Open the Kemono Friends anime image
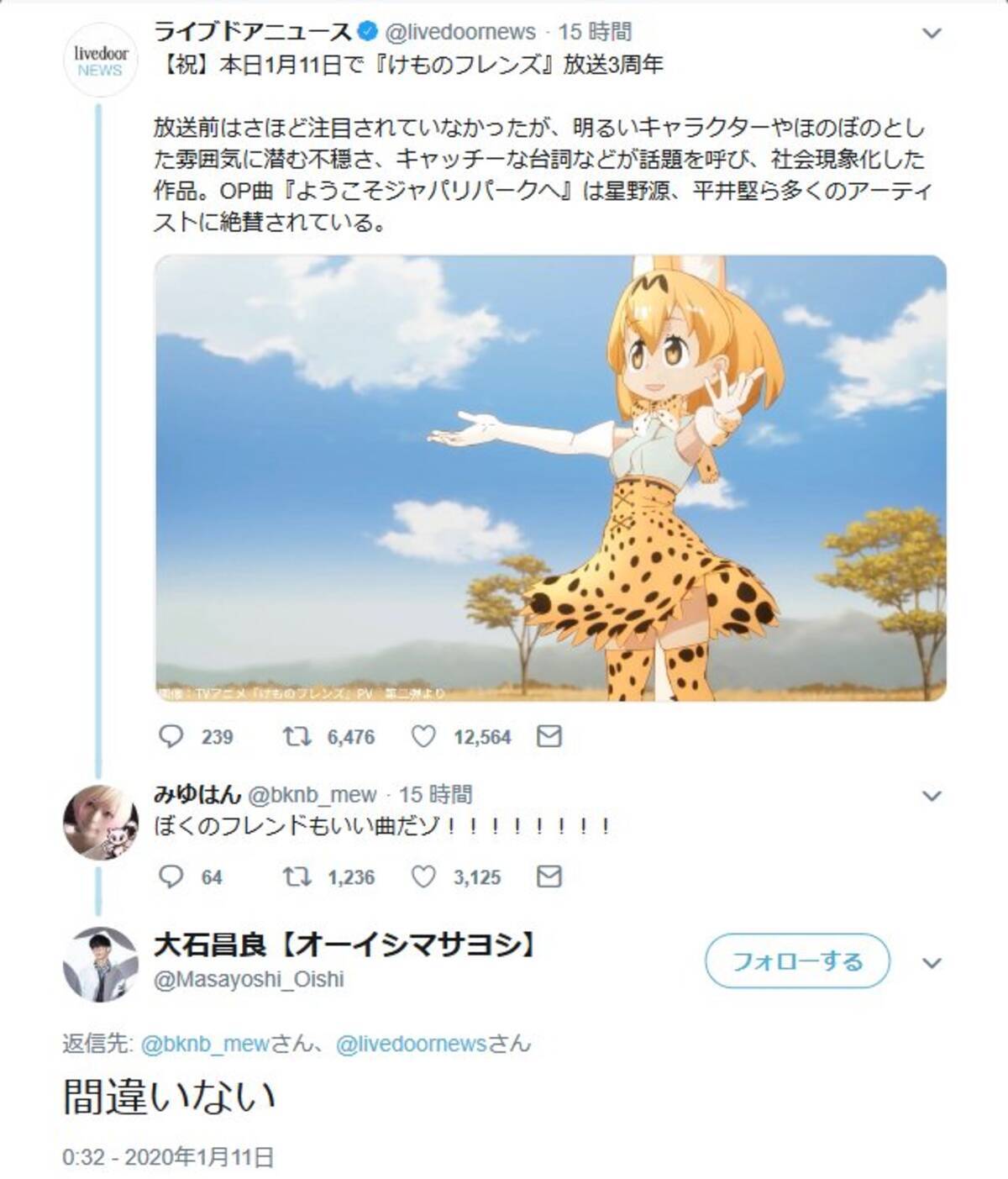Screen dimensions: 1008x1179 pyautogui.click(x=550, y=477)
